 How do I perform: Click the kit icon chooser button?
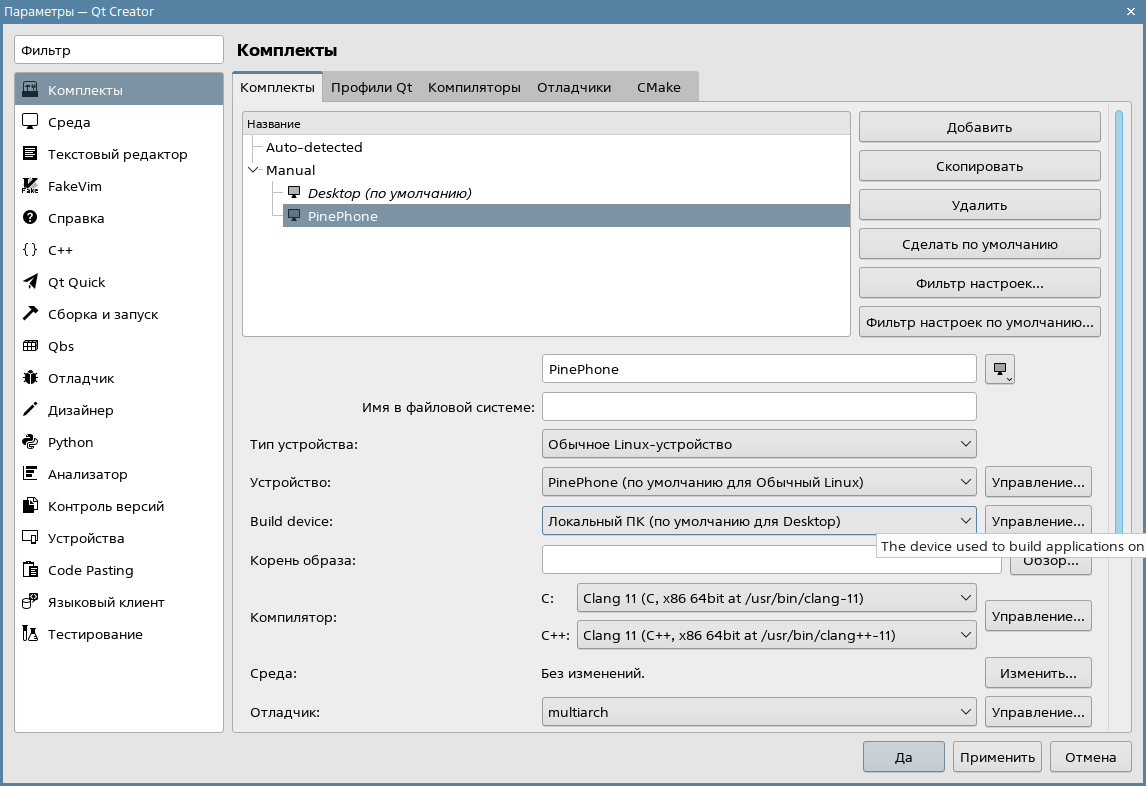tap(1000, 369)
